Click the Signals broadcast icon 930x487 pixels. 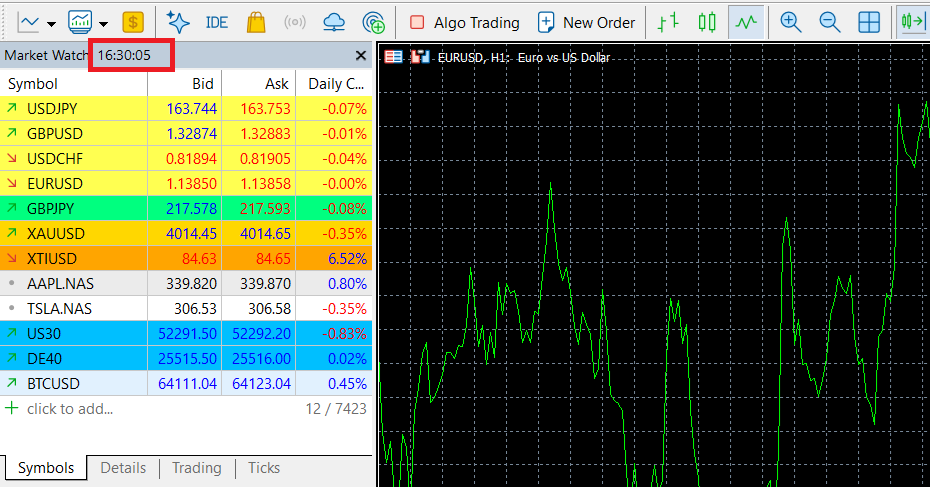click(295, 23)
